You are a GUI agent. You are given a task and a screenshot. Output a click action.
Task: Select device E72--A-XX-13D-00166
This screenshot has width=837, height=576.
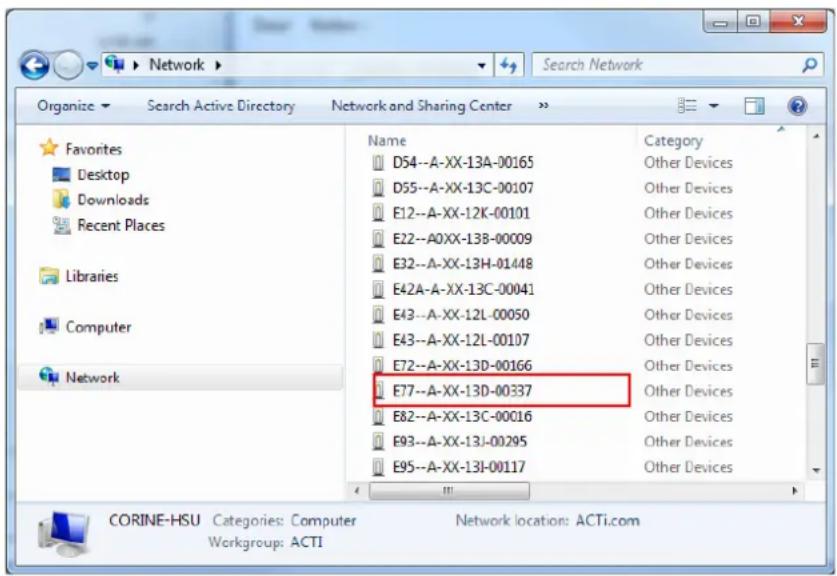462,366
